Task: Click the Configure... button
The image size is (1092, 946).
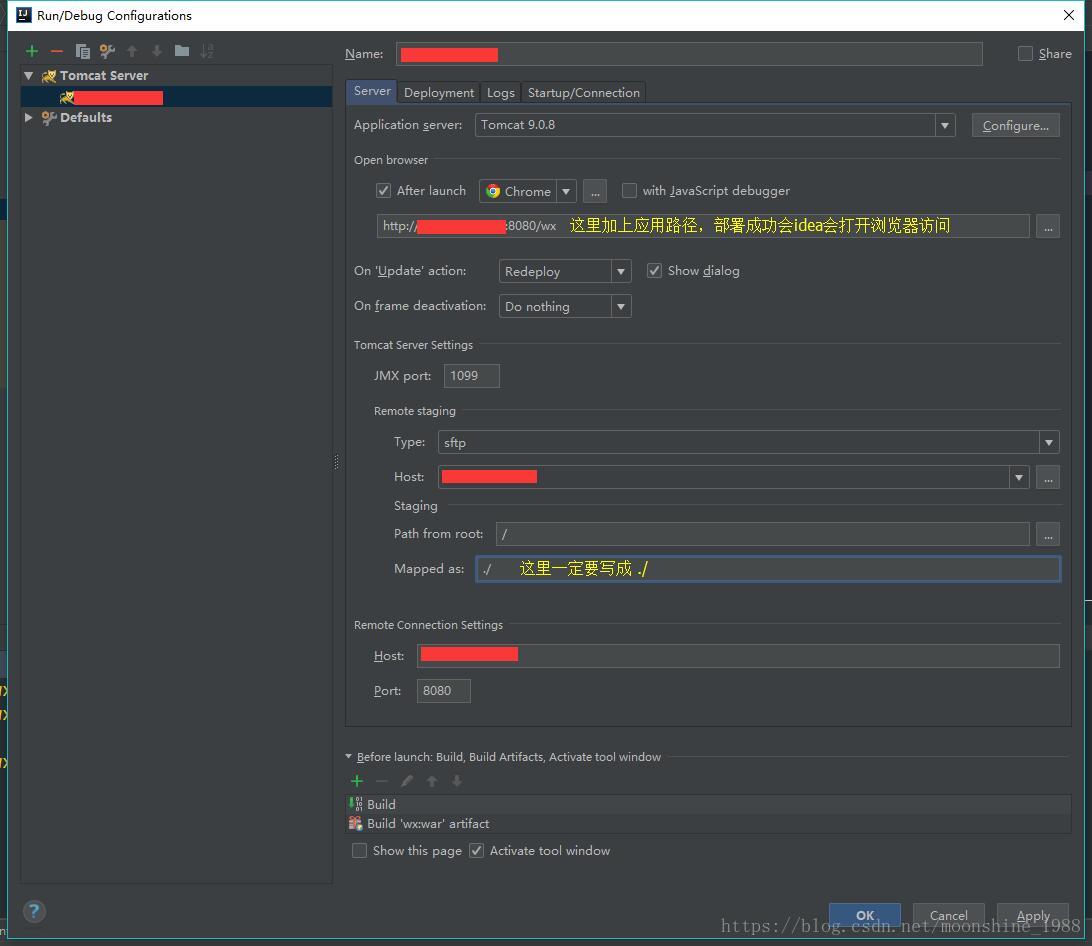Action: coord(1015,125)
